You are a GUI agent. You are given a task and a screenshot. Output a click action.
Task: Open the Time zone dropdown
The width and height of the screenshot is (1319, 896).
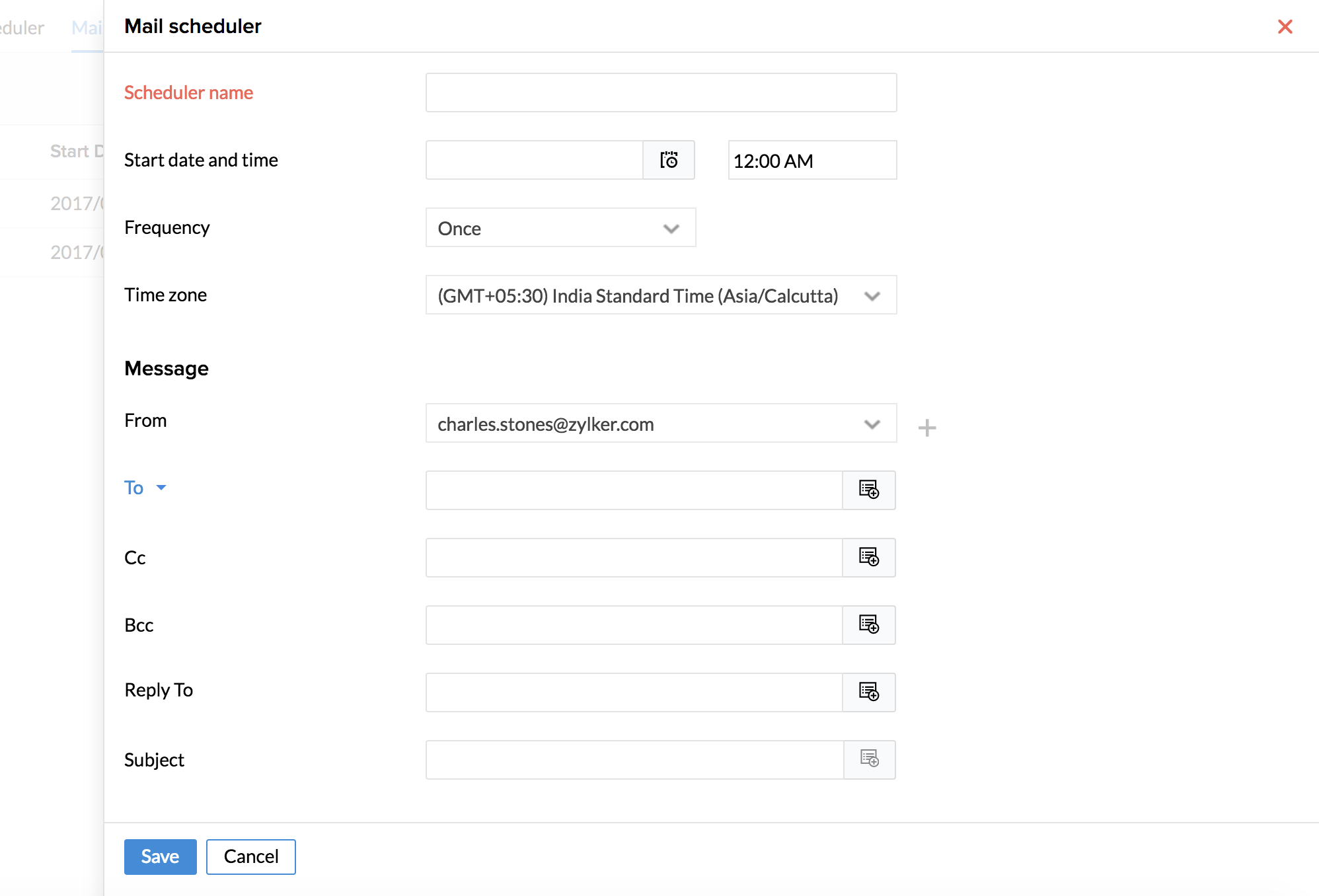click(661, 295)
